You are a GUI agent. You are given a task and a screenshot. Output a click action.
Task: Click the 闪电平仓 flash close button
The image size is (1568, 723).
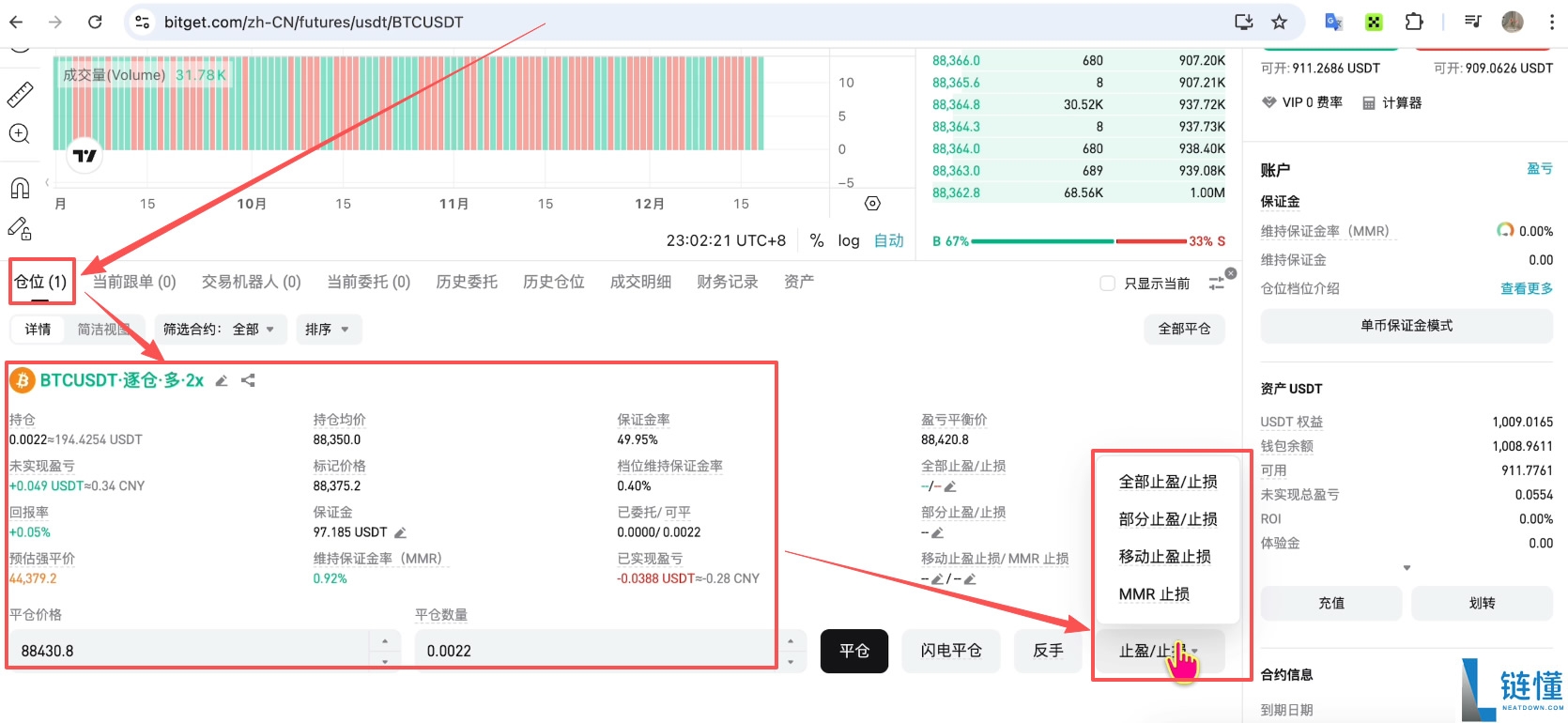(951, 651)
